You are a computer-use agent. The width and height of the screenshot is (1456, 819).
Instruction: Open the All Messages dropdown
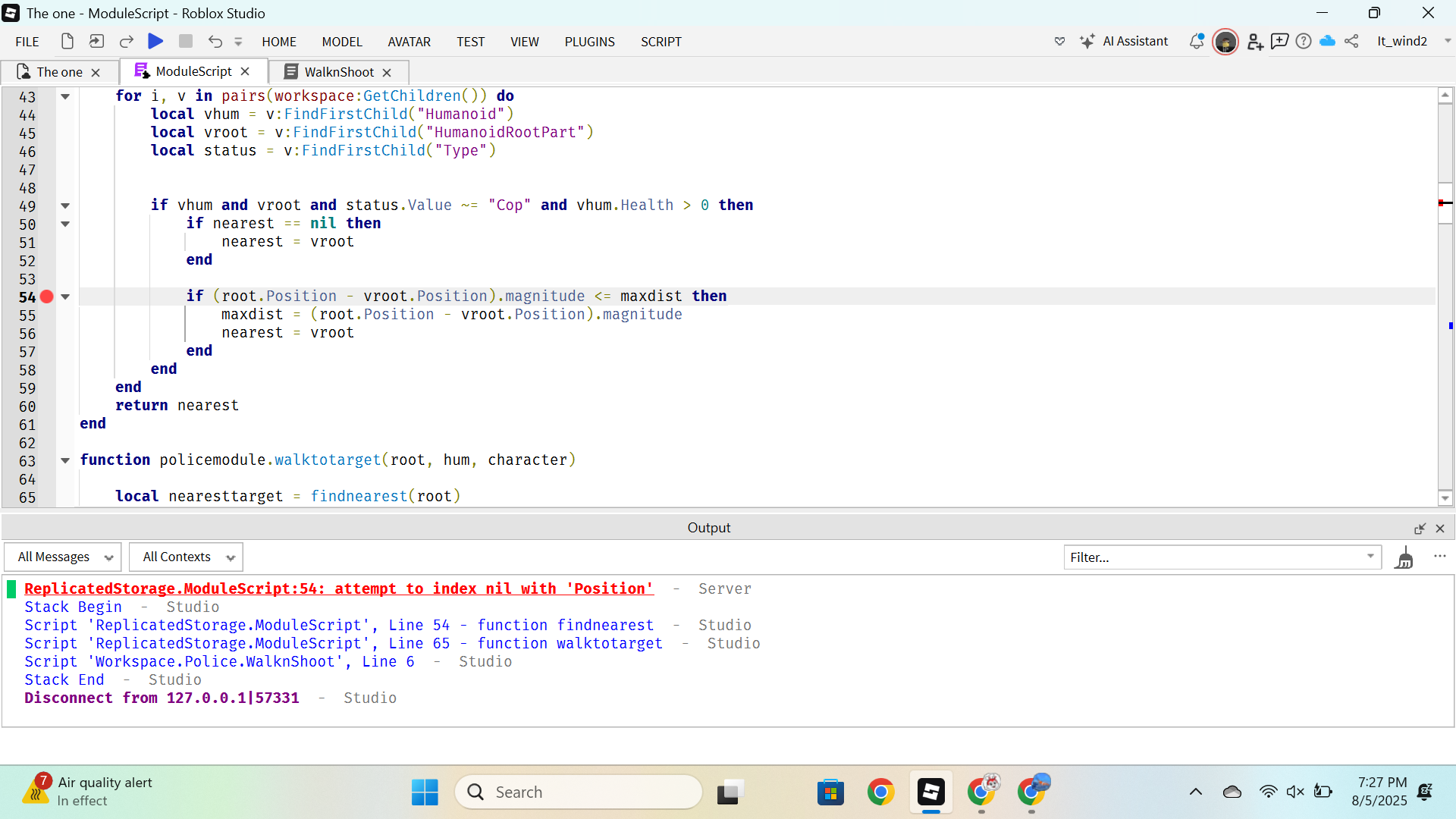click(x=62, y=557)
